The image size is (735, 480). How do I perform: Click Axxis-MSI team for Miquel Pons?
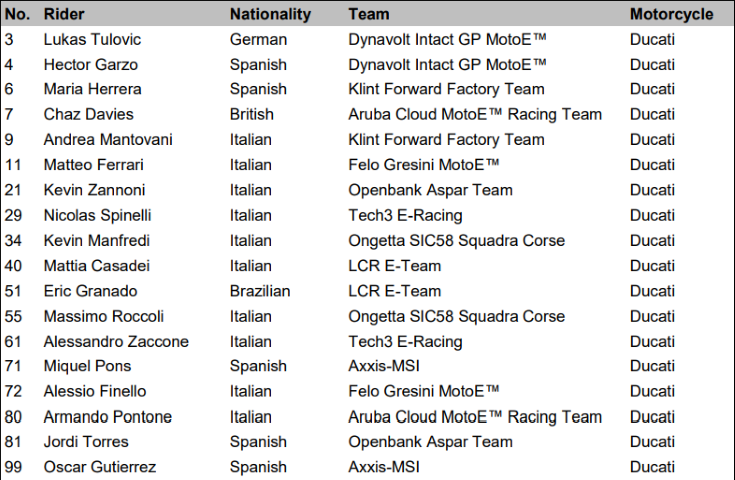coord(383,366)
